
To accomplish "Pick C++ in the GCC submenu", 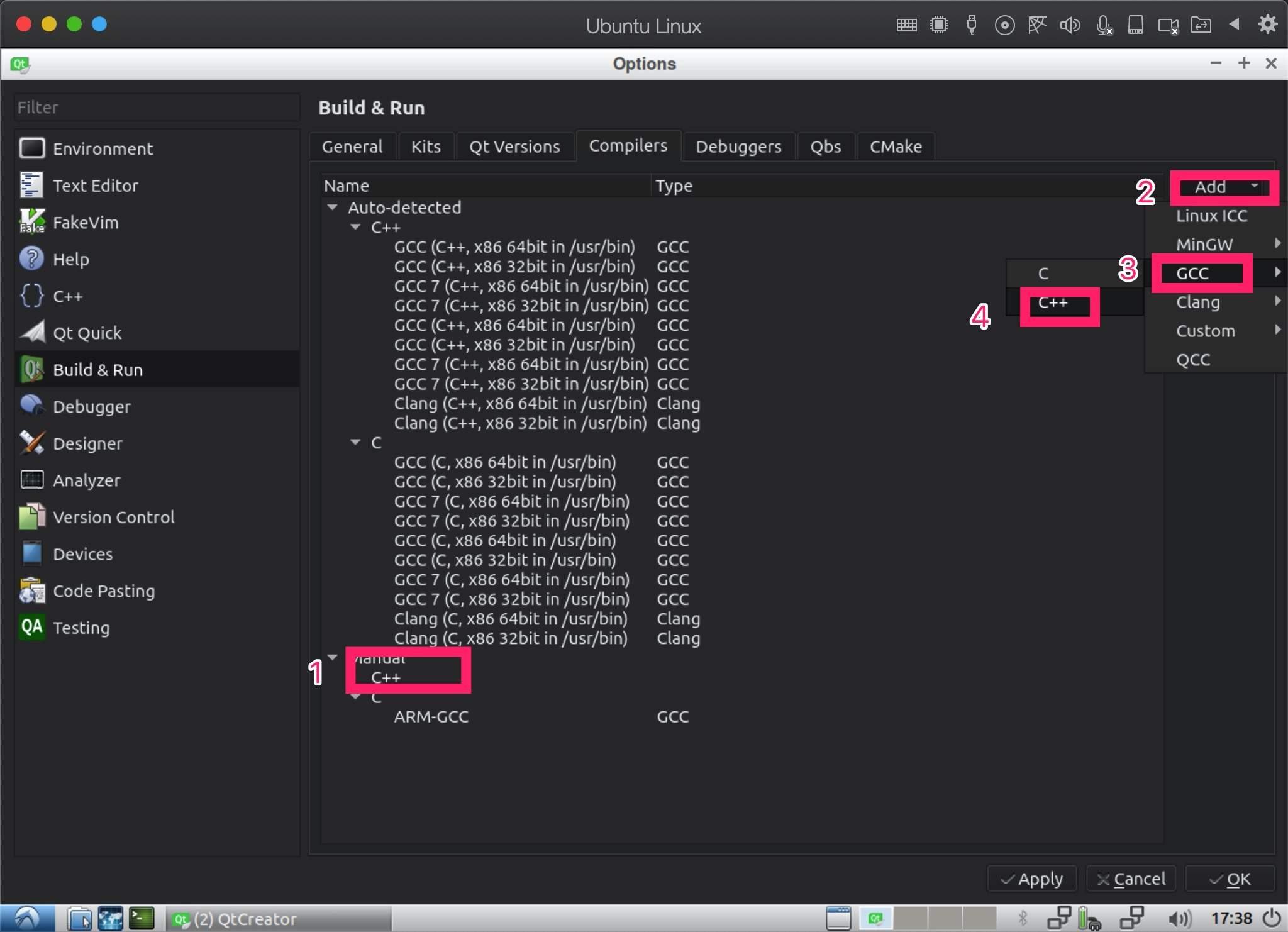I will coord(1075,302).
